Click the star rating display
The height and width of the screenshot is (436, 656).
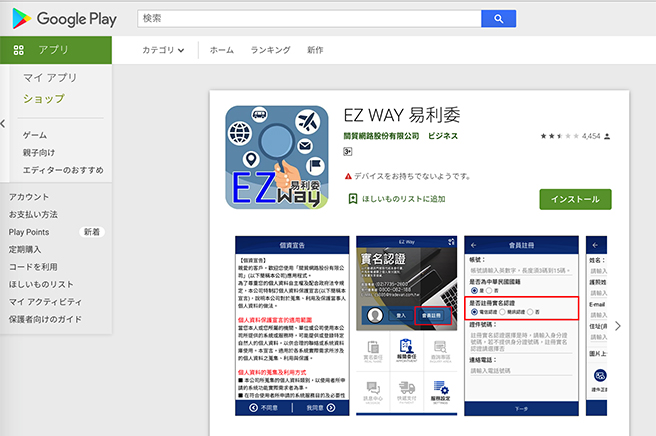559,136
